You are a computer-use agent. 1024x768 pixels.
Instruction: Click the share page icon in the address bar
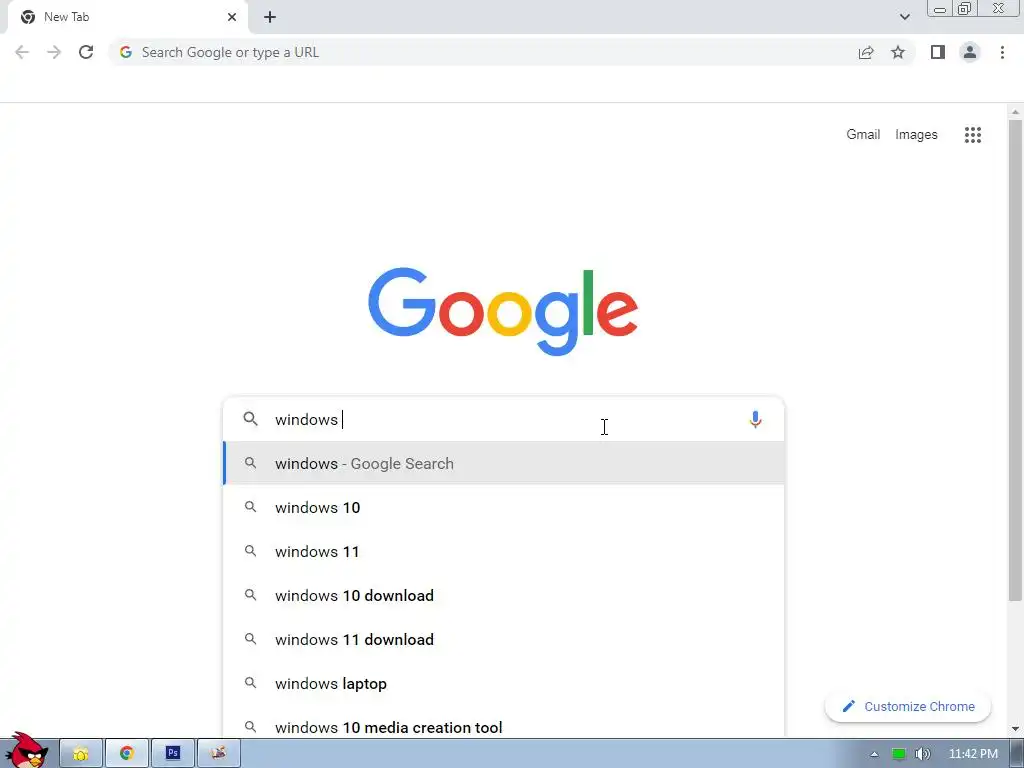point(866,52)
